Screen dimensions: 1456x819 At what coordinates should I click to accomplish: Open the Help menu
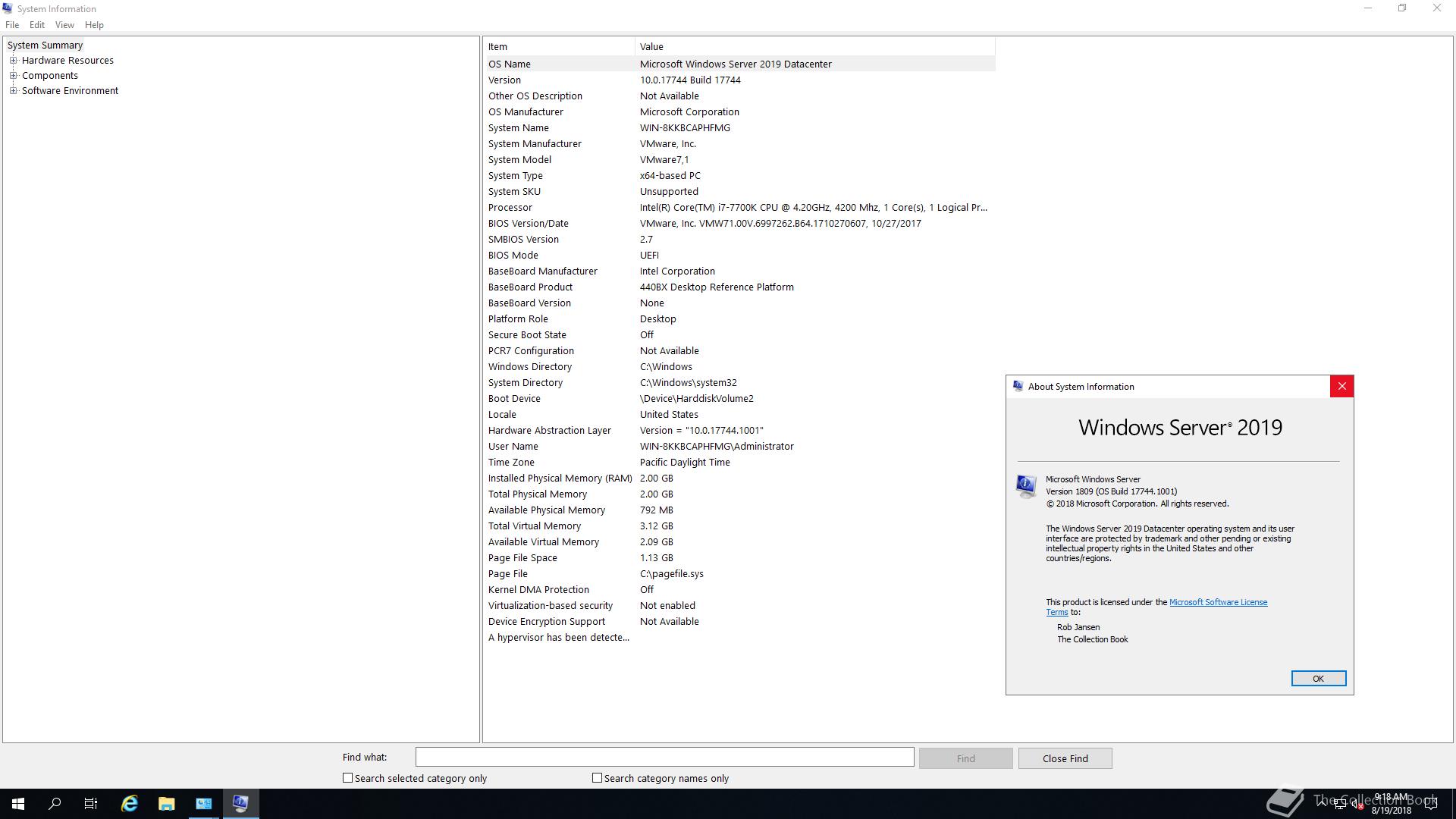click(94, 25)
